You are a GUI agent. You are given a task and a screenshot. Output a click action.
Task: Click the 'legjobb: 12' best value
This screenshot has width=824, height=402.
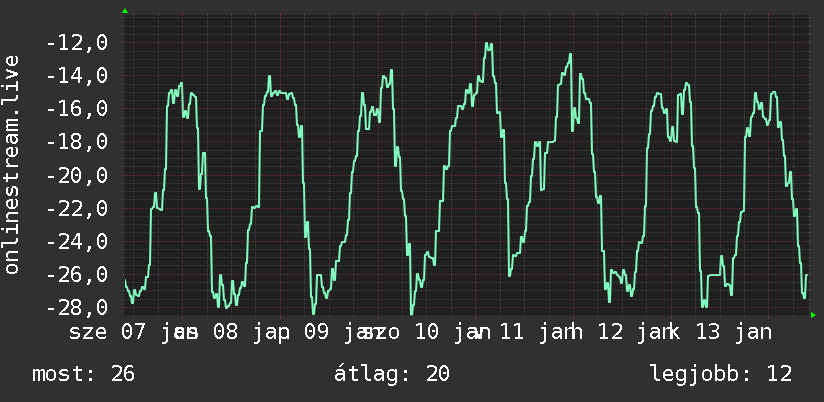(x=721, y=375)
